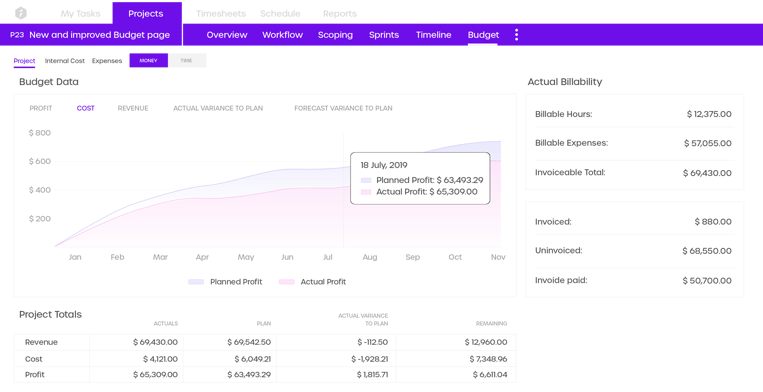This screenshot has width=763, height=392.
Task: Click the Billable Expenses value $ 57,055.00
Action: [x=708, y=143]
